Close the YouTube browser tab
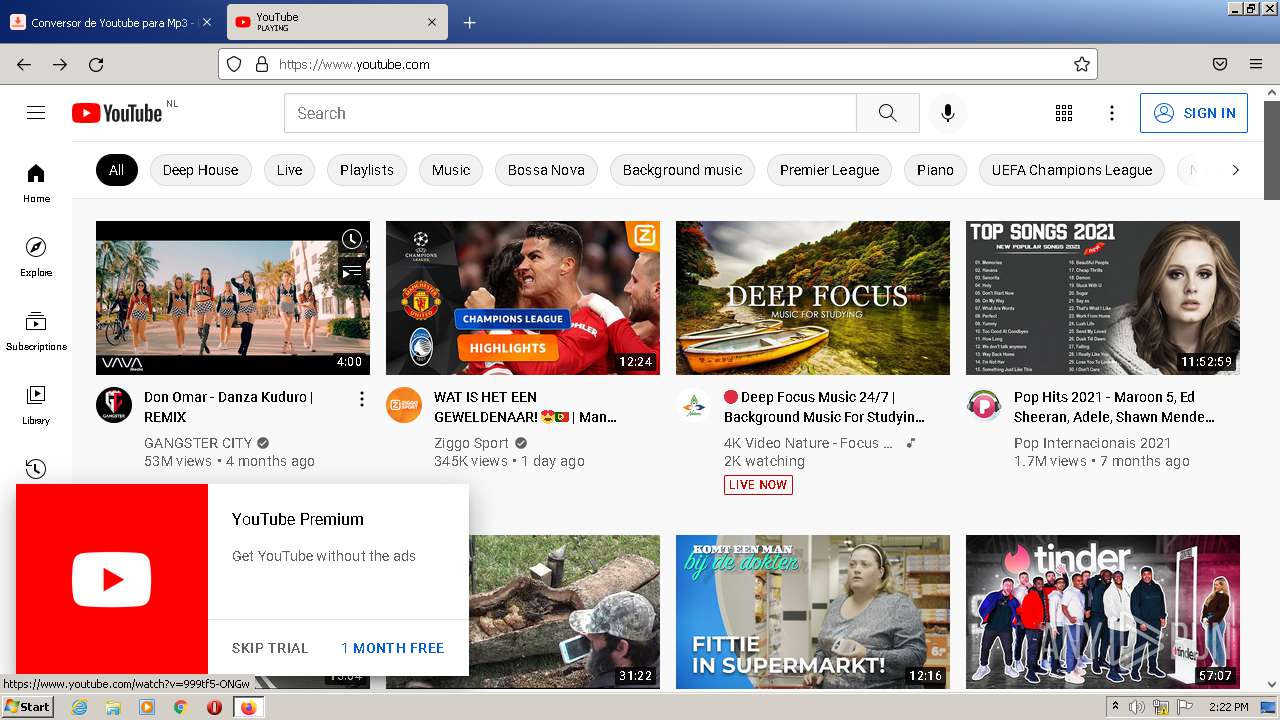Screen dimensions: 1280x720 (x=432, y=22)
